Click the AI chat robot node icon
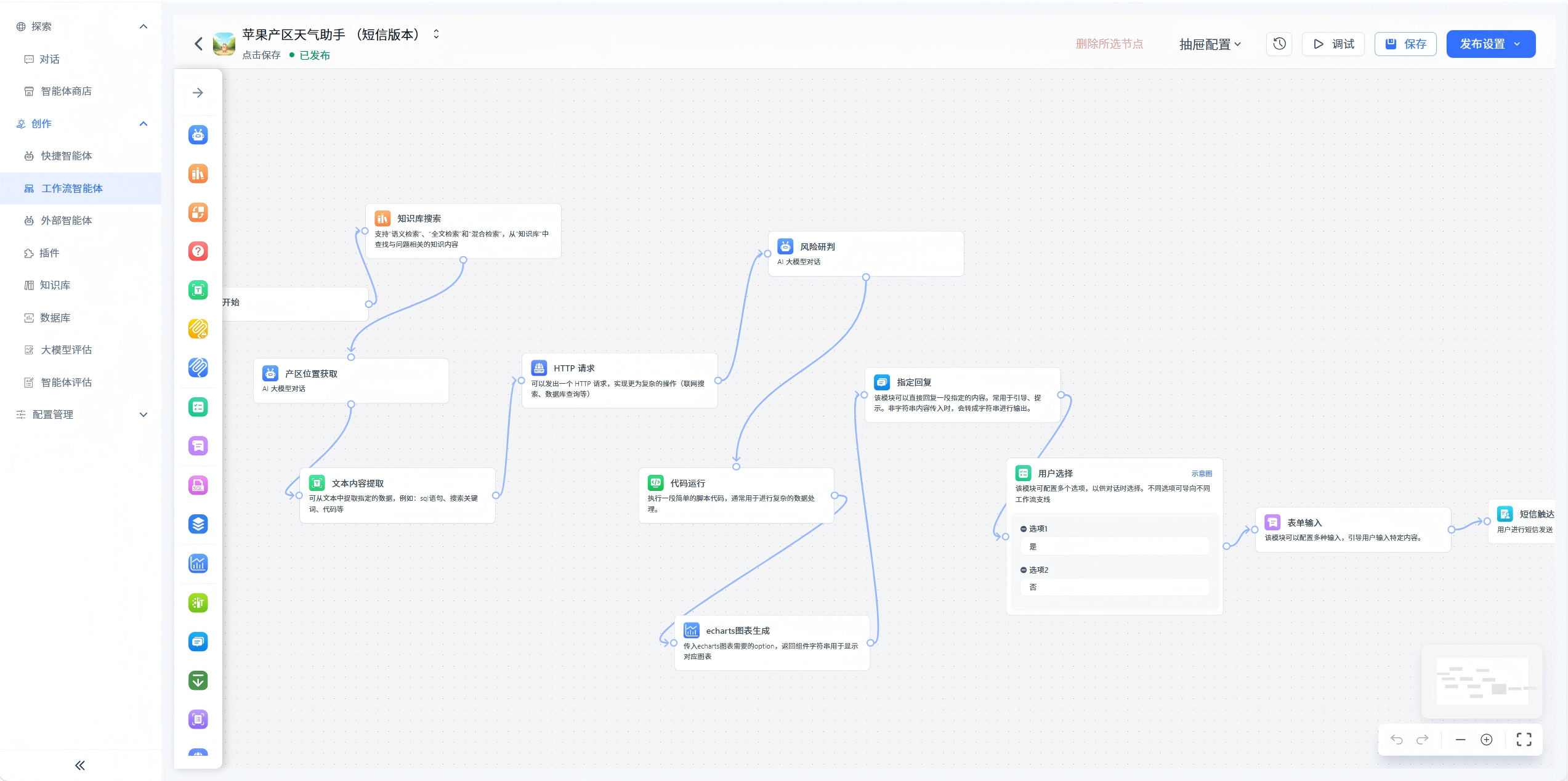 pos(198,135)
